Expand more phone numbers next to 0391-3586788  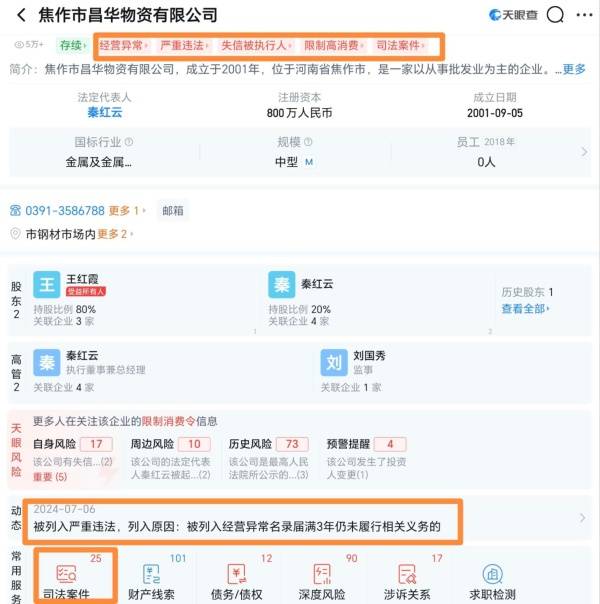tap(122, 211)
